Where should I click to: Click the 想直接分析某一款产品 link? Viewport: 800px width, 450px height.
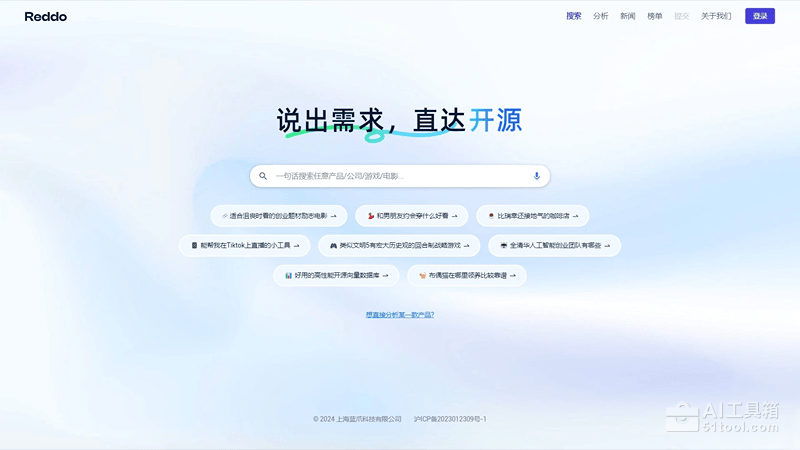[400, 315]
